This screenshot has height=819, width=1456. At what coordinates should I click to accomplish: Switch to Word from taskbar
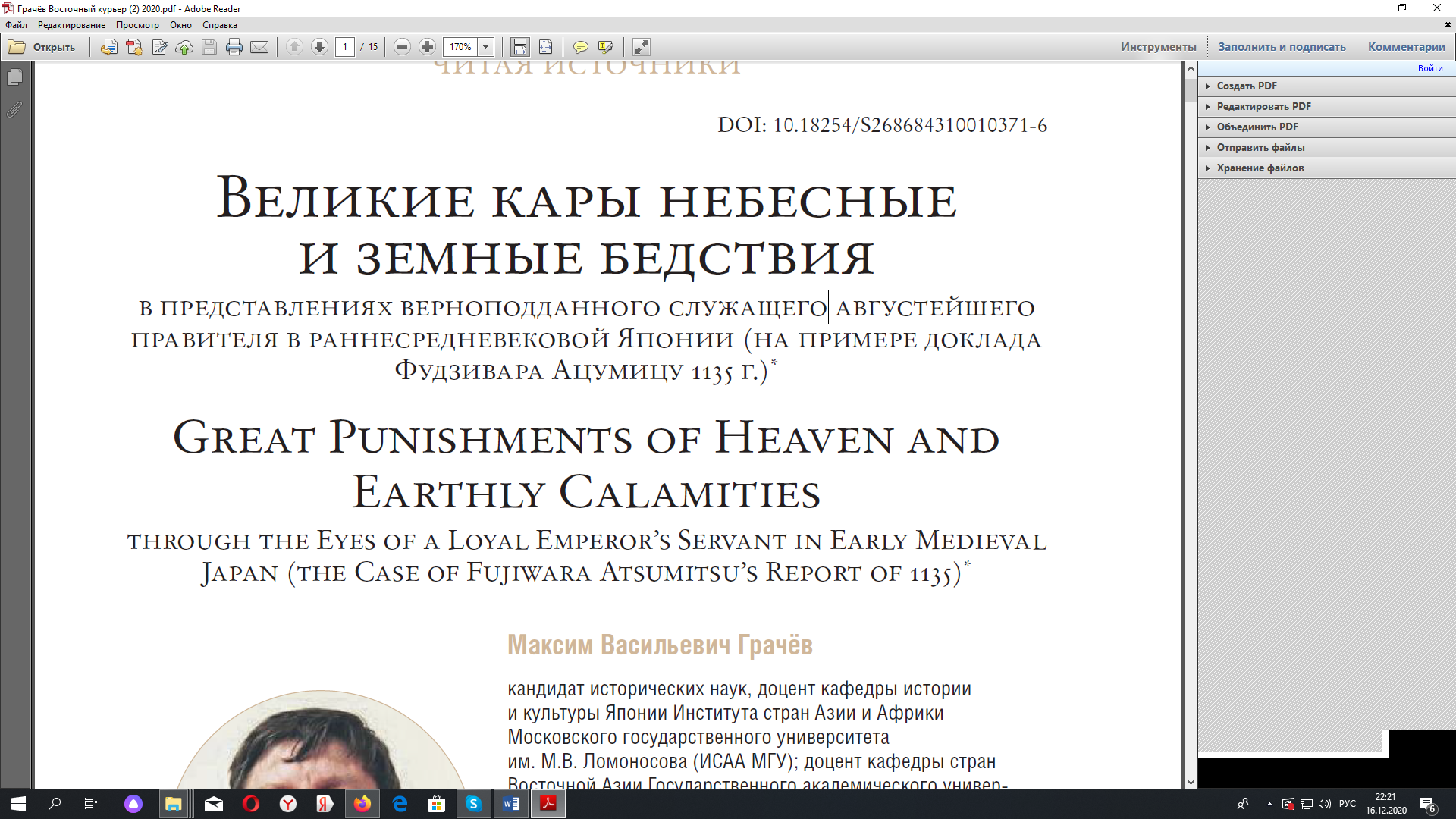click(x=511, y=804)
